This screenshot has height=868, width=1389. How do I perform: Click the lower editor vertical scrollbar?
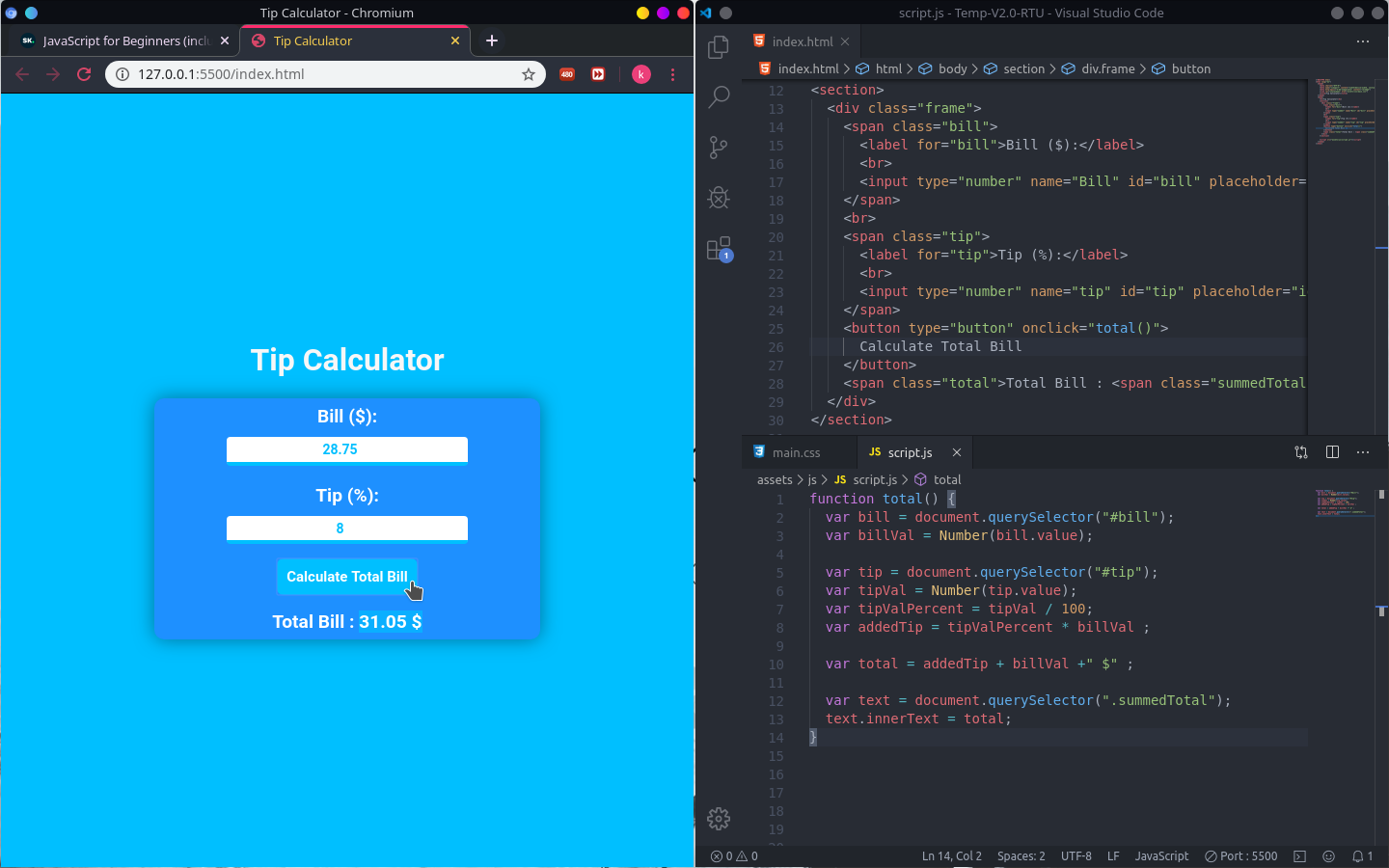(1381, 665)
